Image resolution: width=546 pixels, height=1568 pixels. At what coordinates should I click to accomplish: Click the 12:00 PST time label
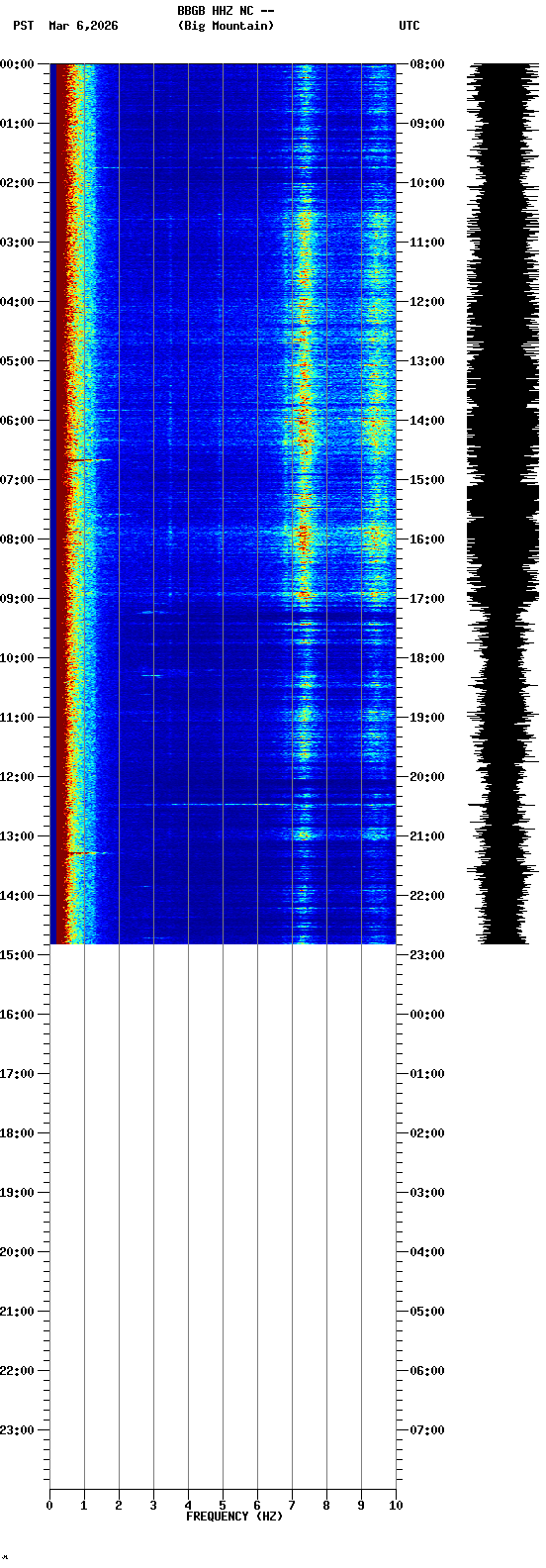(18, 777)
